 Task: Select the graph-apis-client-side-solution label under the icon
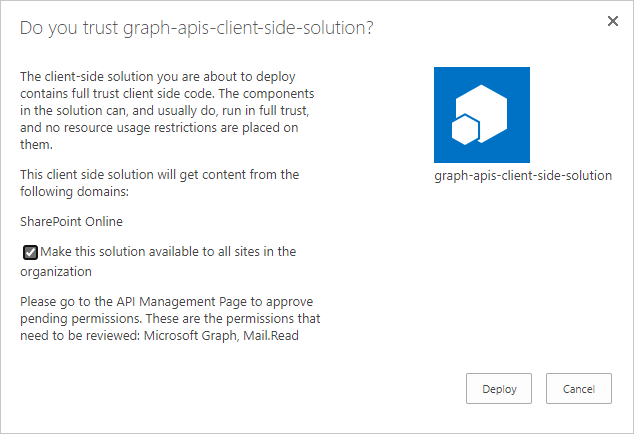coord(523,176)
